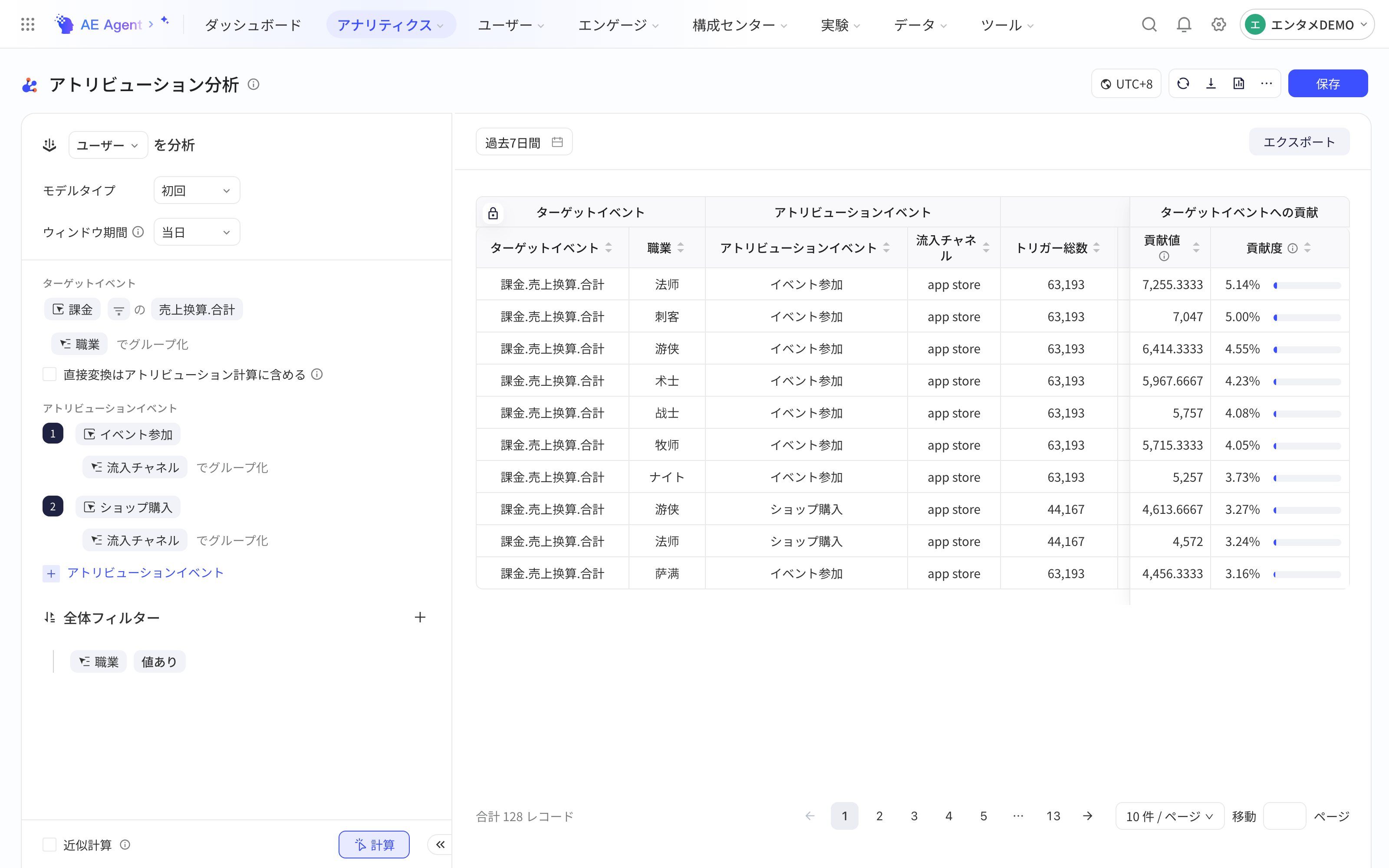The width and height of the screenshot is (1389, 868).
Task: Open the ユーザー analysis subject dropdown
Action: [108, 145]
